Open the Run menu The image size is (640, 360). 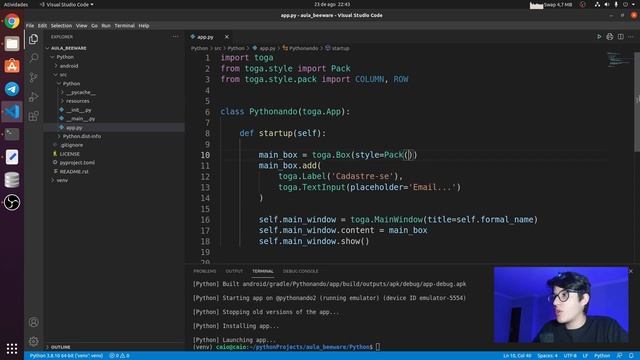point(106,26)
